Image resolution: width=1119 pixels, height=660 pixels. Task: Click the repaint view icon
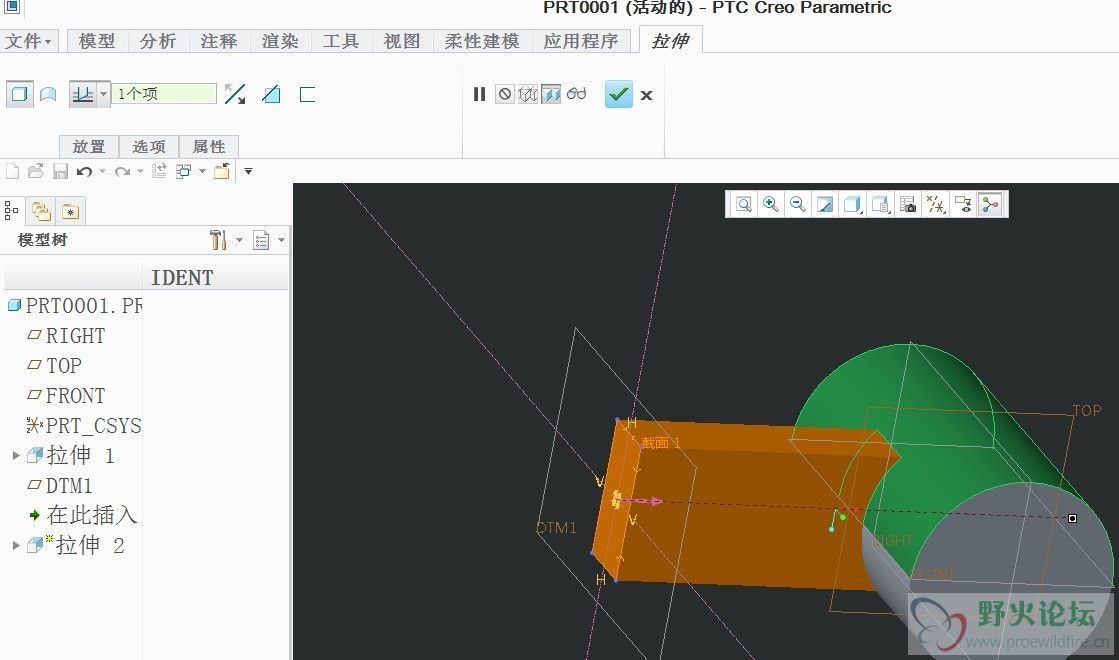point(825,205)
